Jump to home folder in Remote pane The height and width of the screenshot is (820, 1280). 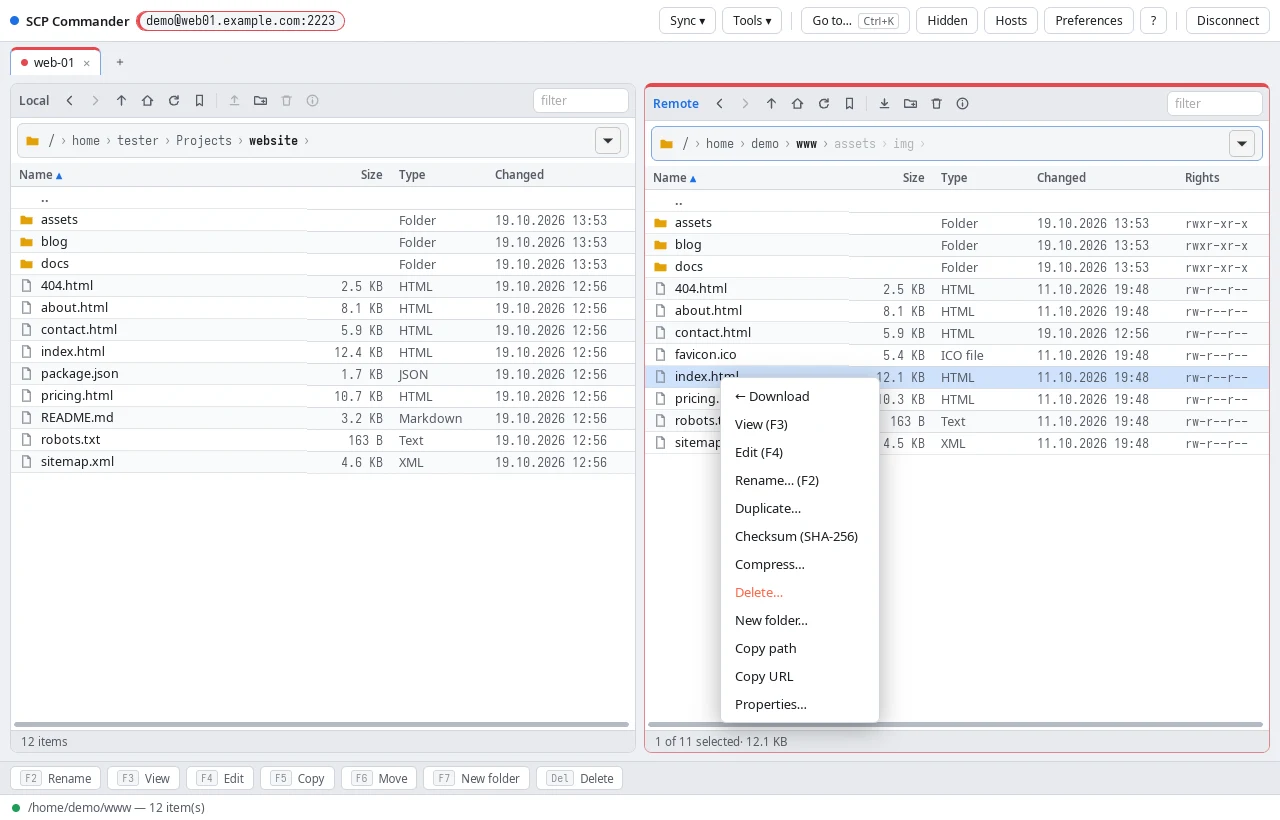[797, 103]
